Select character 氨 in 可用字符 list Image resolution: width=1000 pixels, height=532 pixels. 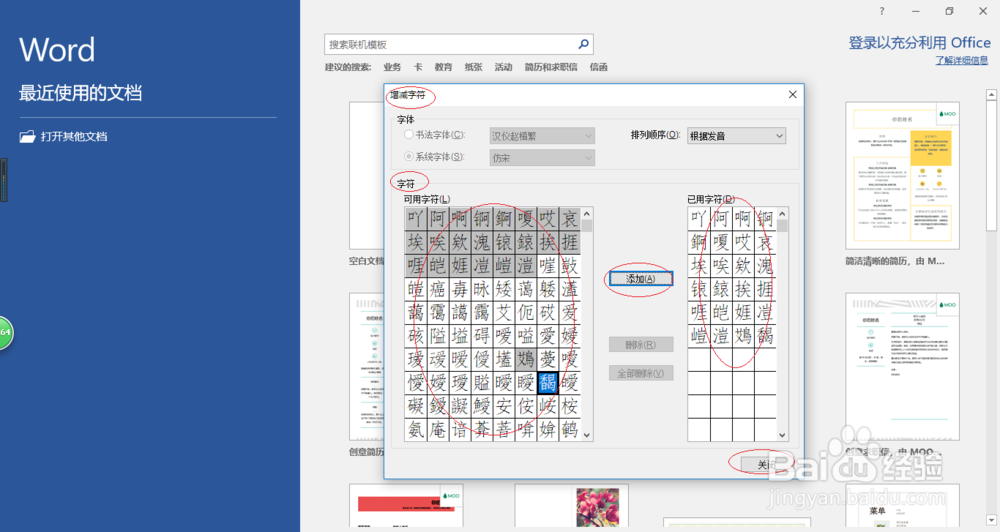point(416,429)
